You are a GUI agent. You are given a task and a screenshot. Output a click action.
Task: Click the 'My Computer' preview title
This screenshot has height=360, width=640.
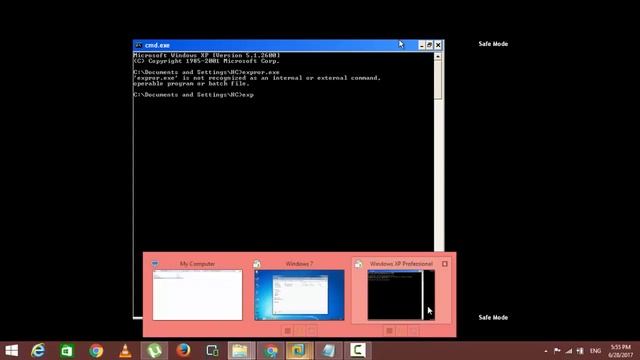197,264
